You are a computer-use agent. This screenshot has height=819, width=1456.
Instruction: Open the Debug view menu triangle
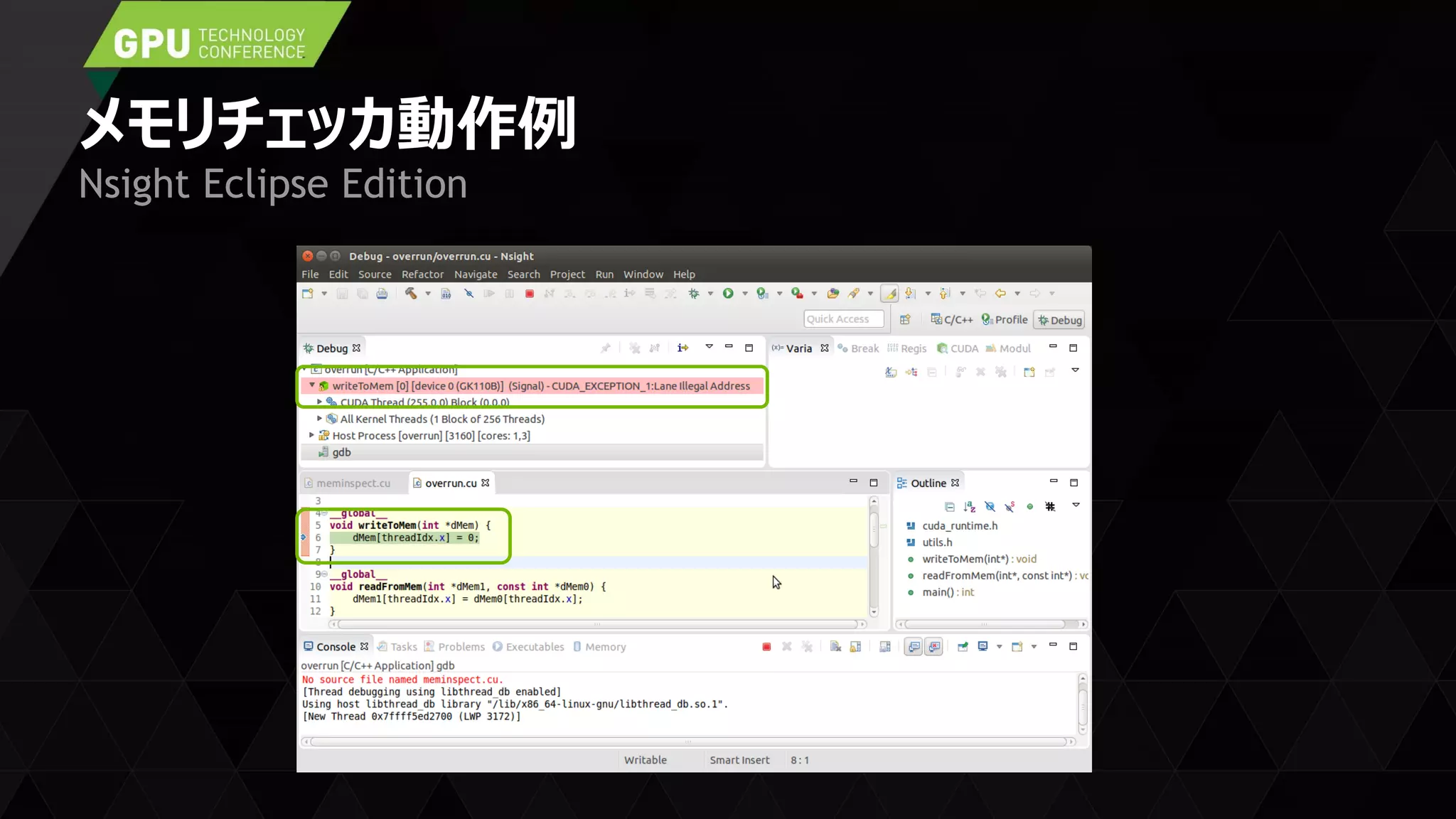[x=709, y=347]
